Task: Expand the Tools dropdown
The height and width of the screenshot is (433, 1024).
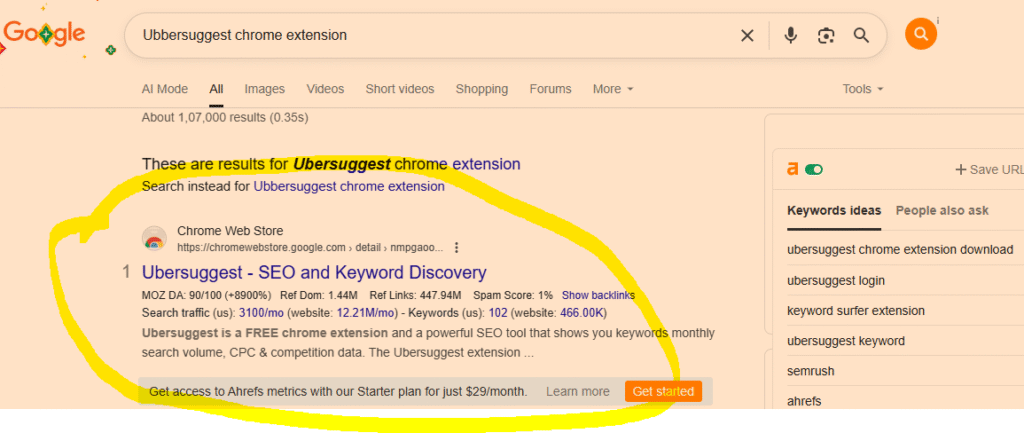Action: pyautogui.click(x=862, y=89)
